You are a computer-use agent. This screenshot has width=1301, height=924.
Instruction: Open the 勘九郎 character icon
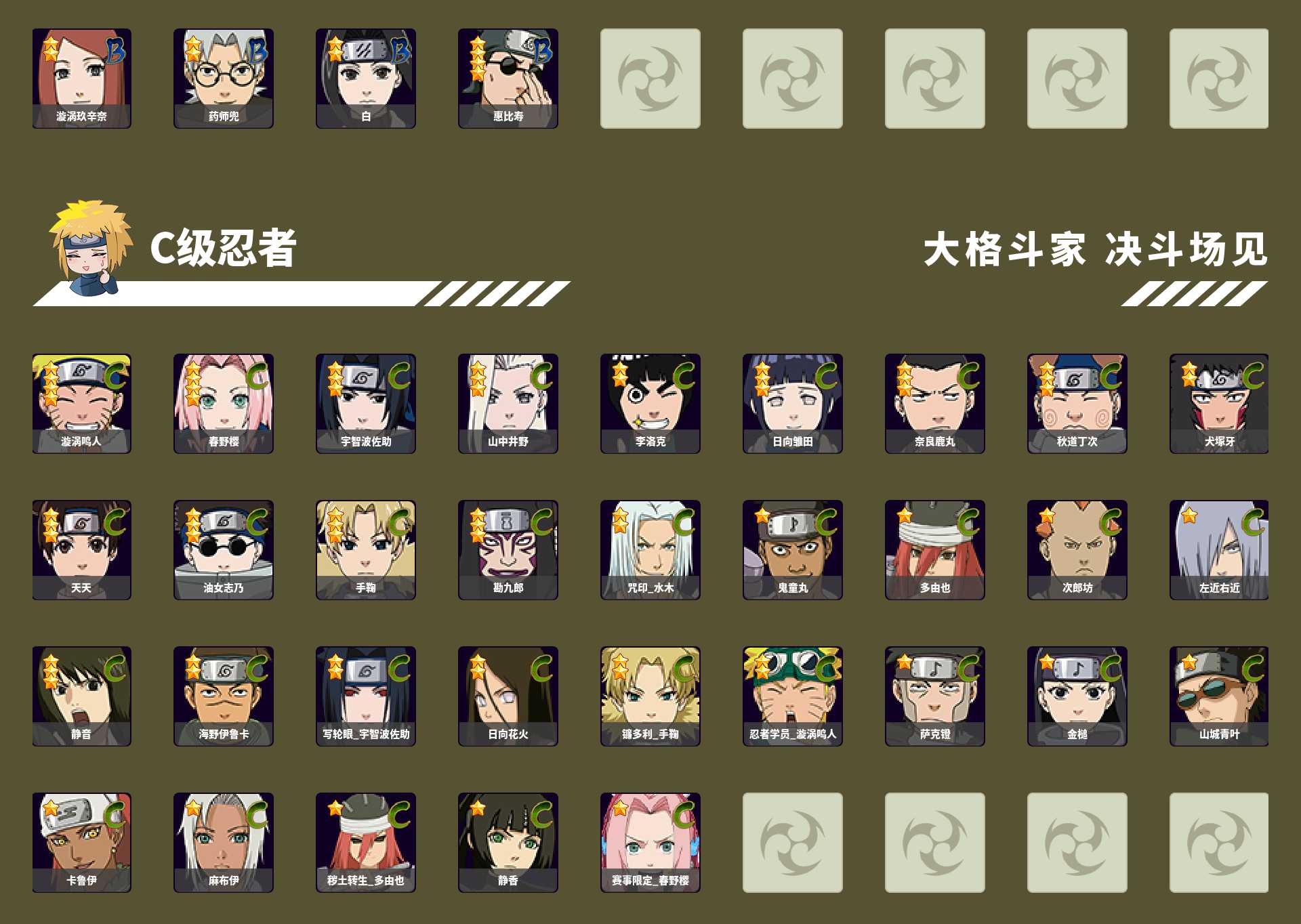coord(508,550)
